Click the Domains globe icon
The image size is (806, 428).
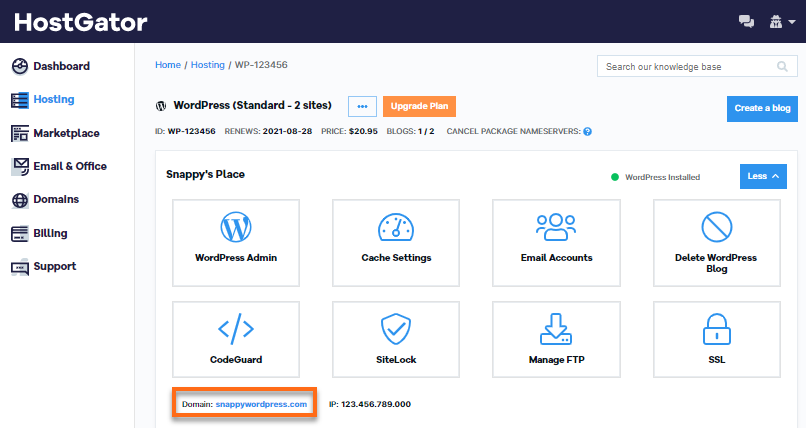coord(20,200)
